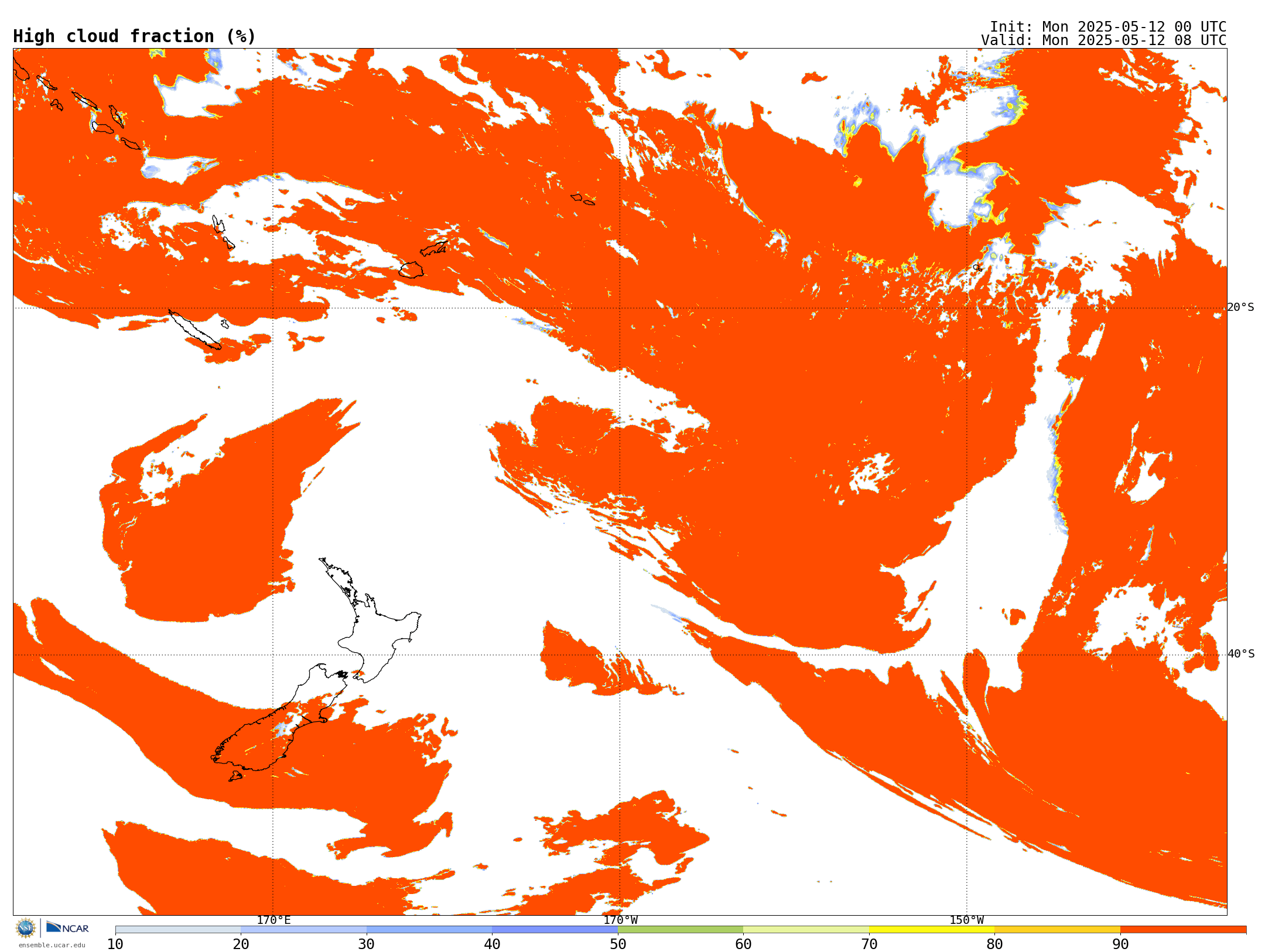
Task: Click the 70–80 yellow colorbar segment
Action: pos(932,930)
